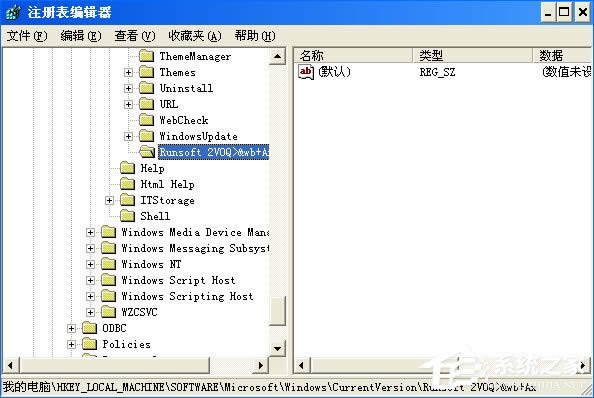Click the WindowsUpdate folder icon
Viewport: 594px width, 398px height.
tap(146, 136)
